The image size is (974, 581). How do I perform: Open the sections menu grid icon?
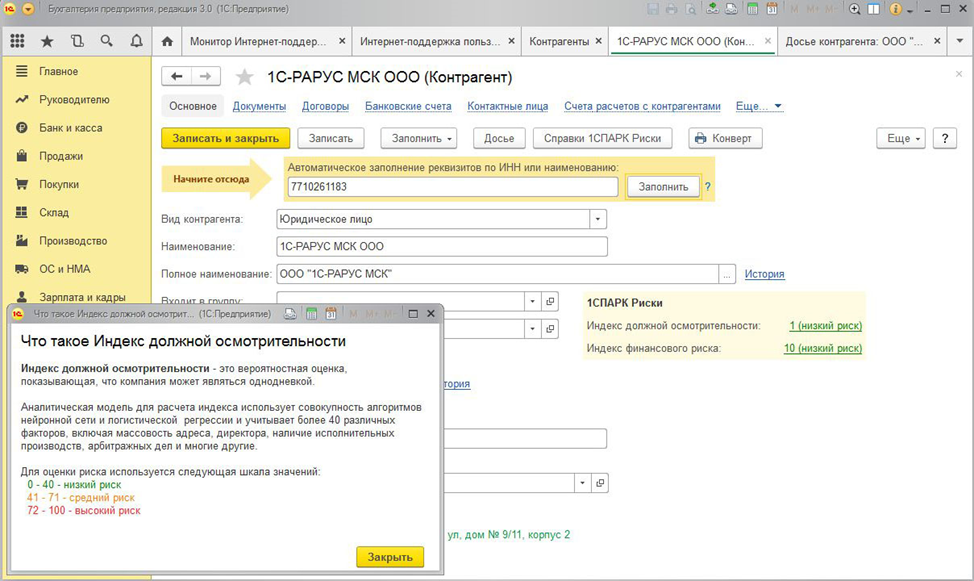point(17,41)
